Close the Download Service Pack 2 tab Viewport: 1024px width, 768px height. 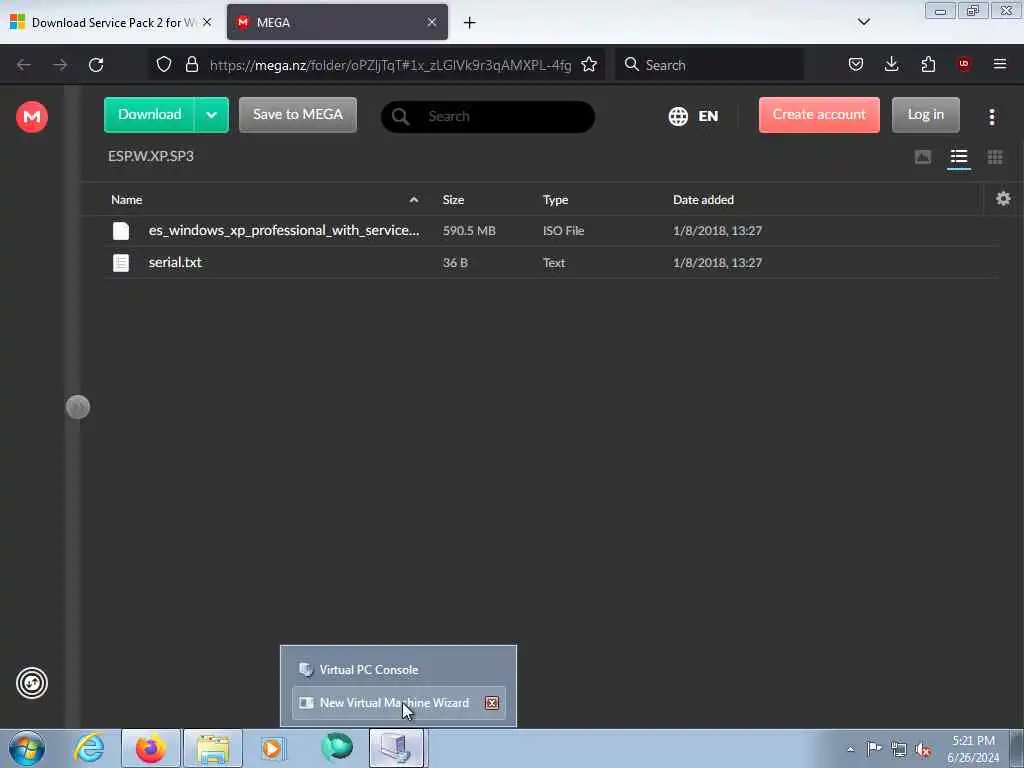click(x=207, y=22)
